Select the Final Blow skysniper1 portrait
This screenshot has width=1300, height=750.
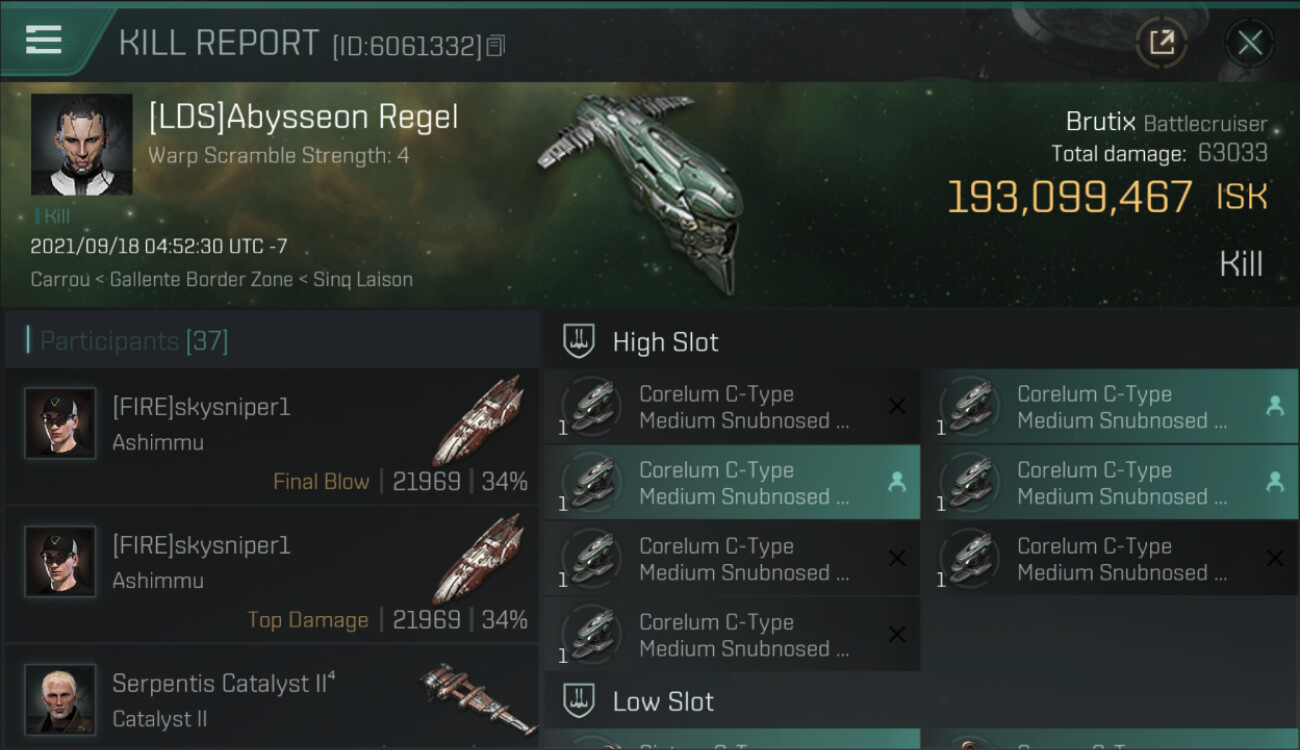[x=60, y=423]
